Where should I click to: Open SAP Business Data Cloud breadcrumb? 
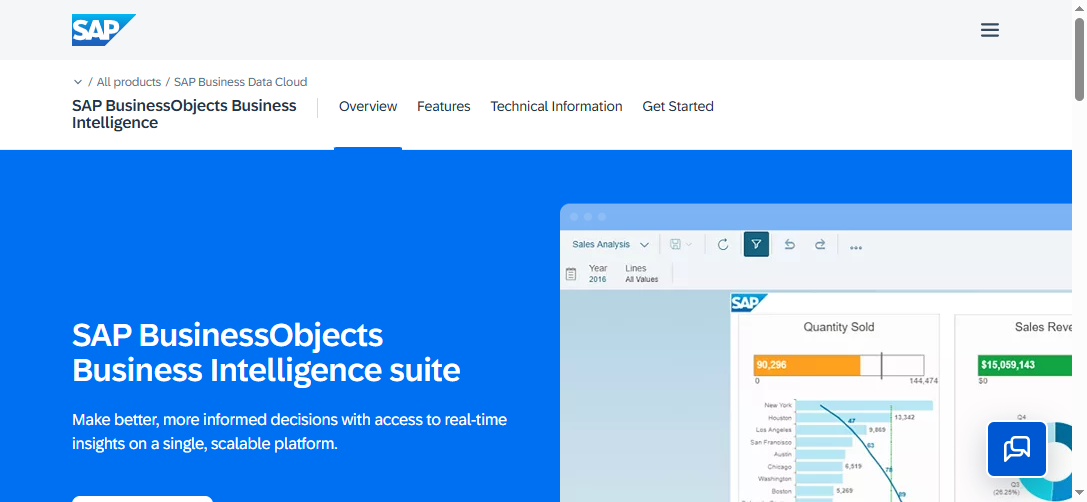click(x=241, y=82)
